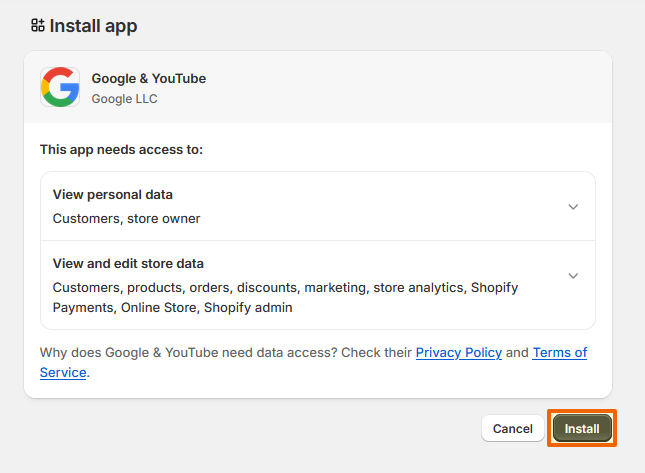Expand View and edit store data chevron
Image resolution: width=645 pixels, height=473 pixels.
click(573, 276)
